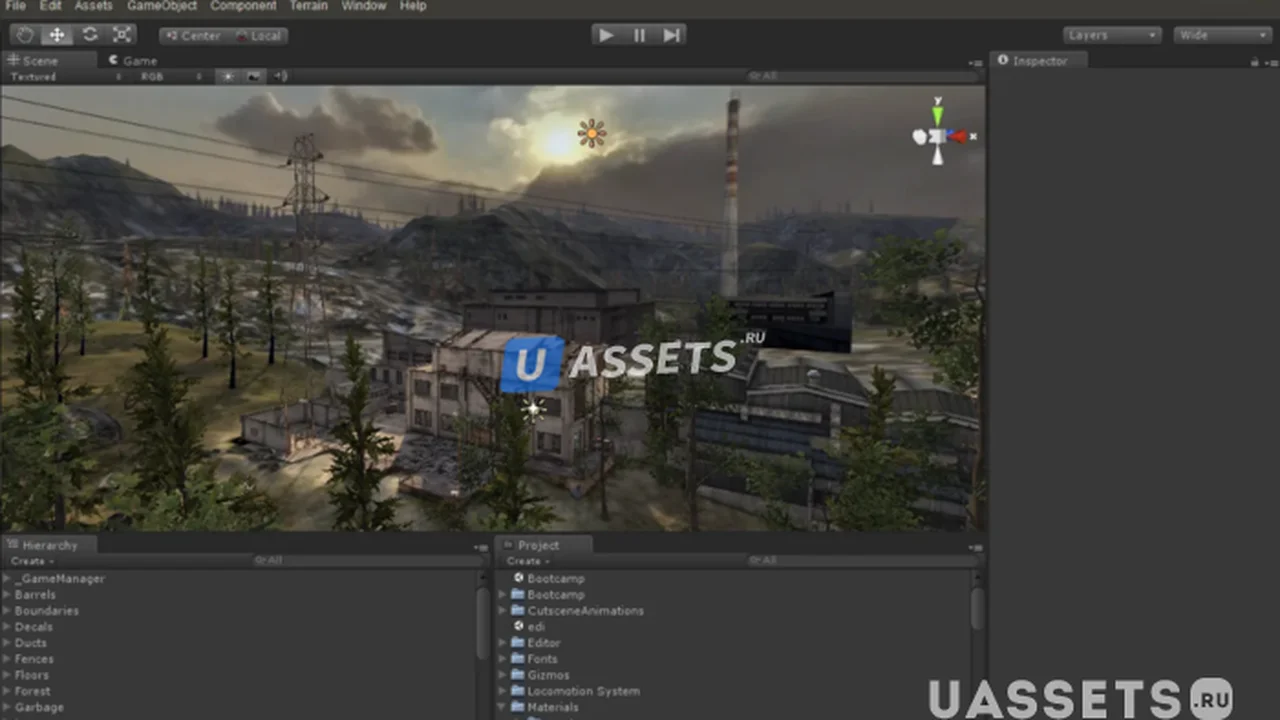Lock the Inspector with the padlock icon
The width and height of the screenshot is (1280, 720).
click(1255, 62)
